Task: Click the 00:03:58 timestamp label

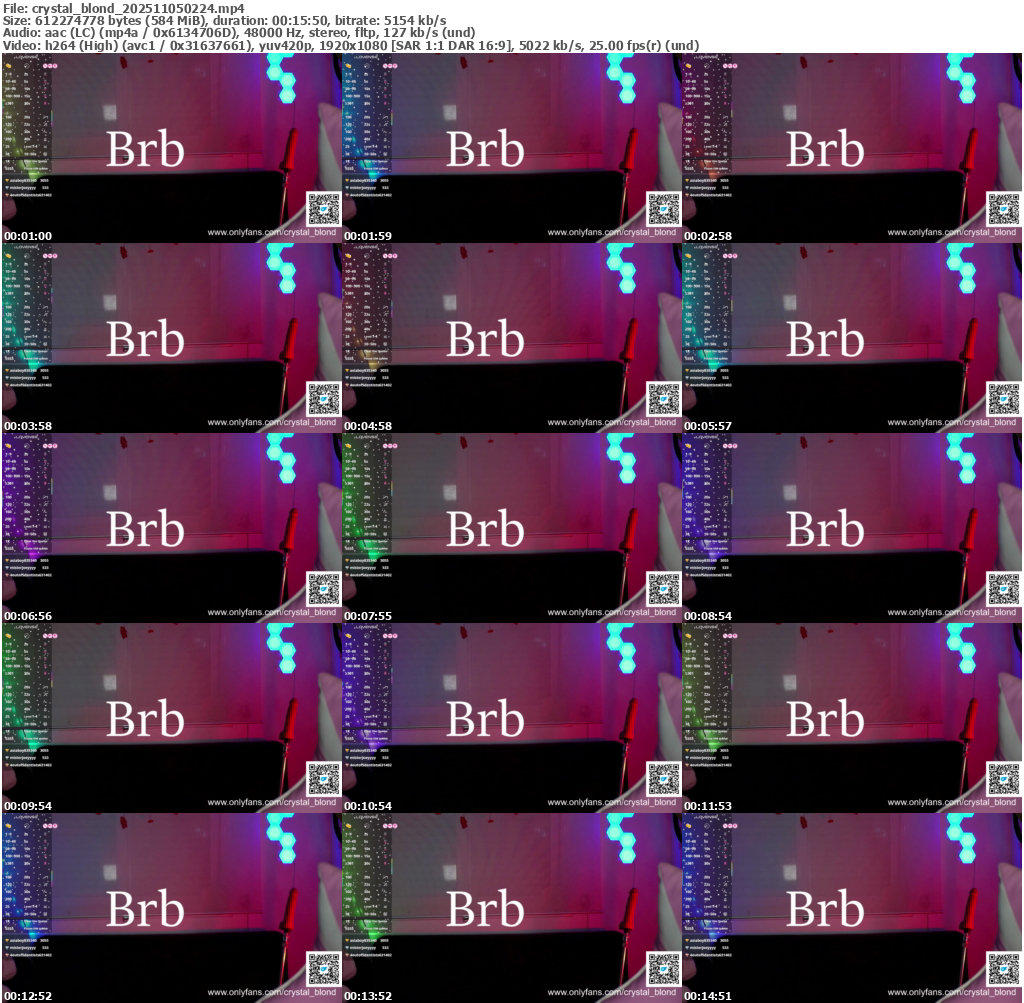Action: pos(28,426)
